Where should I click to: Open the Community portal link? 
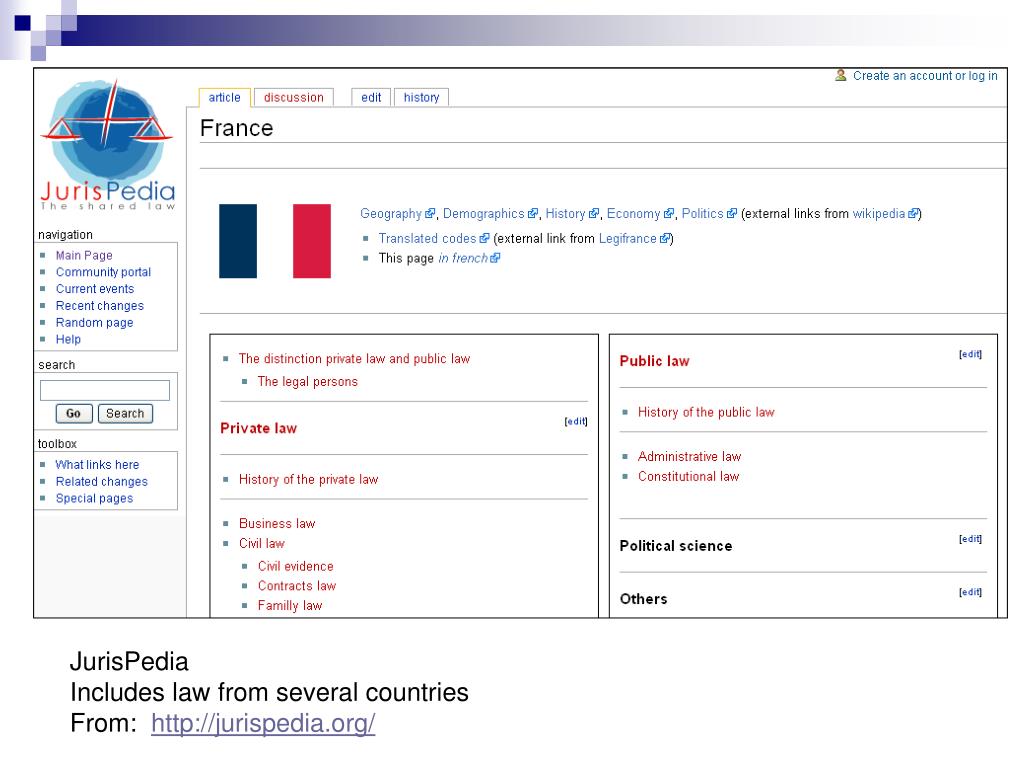pos(103,272)
